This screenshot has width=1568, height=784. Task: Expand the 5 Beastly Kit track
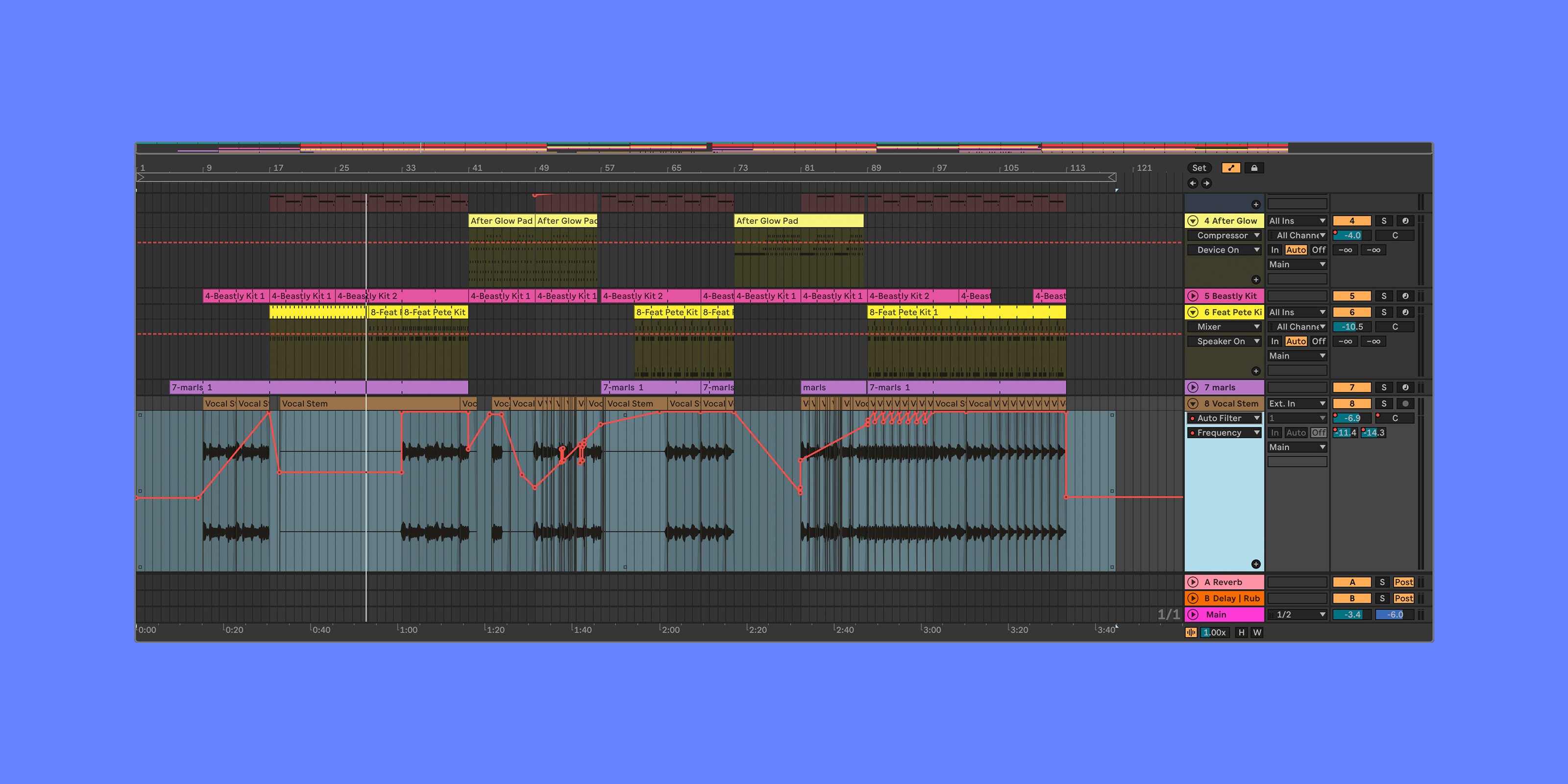click(x=1193, y=296)
